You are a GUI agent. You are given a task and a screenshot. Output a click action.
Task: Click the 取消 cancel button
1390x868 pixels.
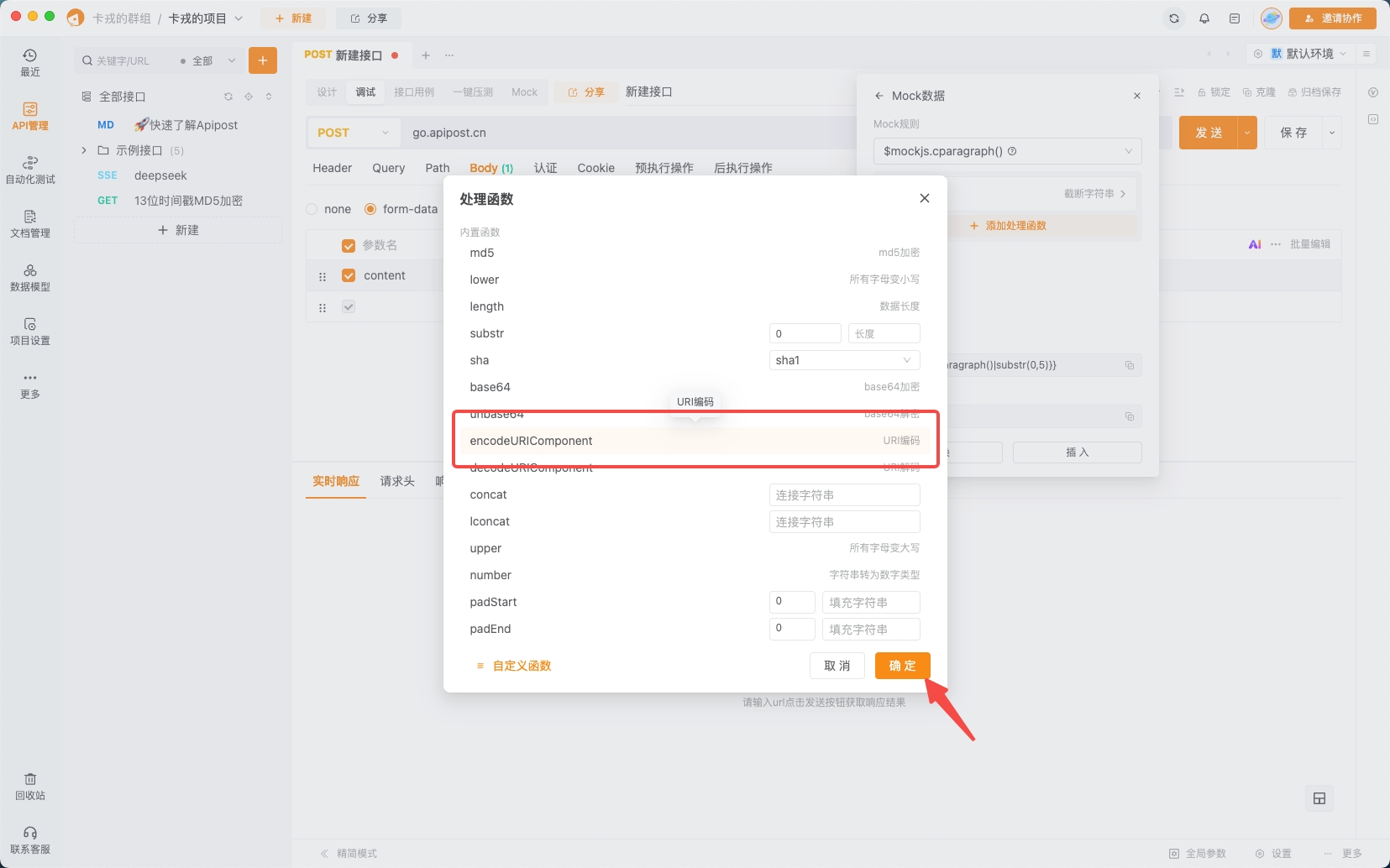point(837,666)
